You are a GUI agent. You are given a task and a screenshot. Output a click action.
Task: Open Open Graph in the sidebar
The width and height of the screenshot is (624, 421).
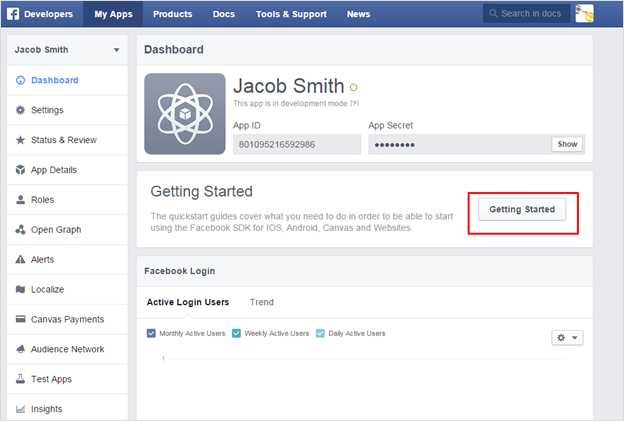tap(67, 229)
